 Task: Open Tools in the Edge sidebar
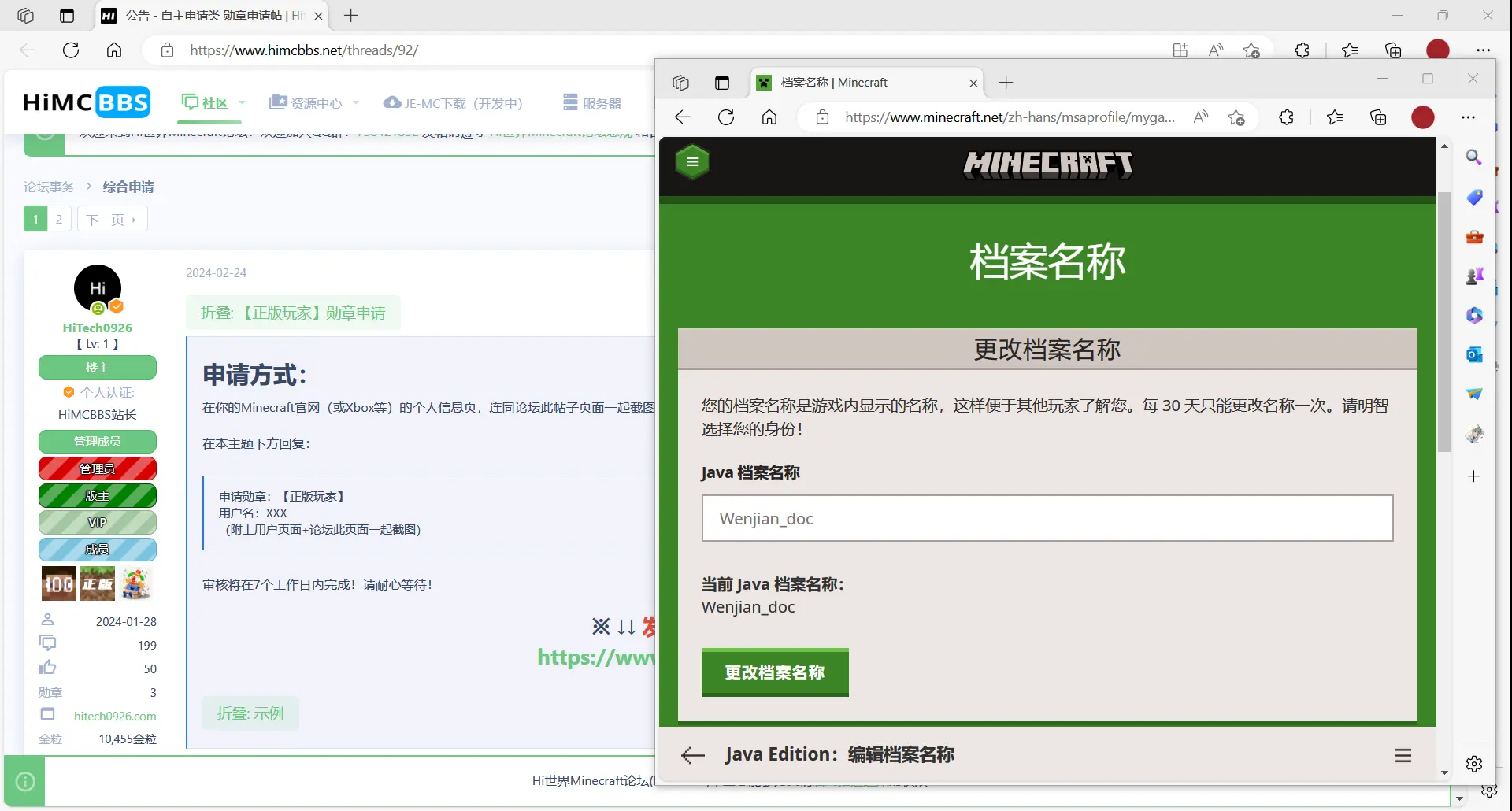coord(1473,236)
